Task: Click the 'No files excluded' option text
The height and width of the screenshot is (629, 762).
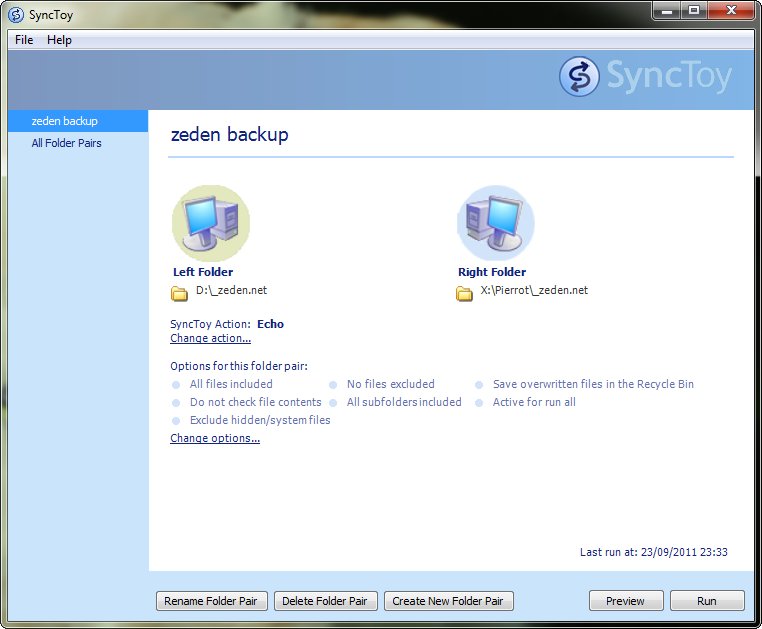Action: coord(391,384)
